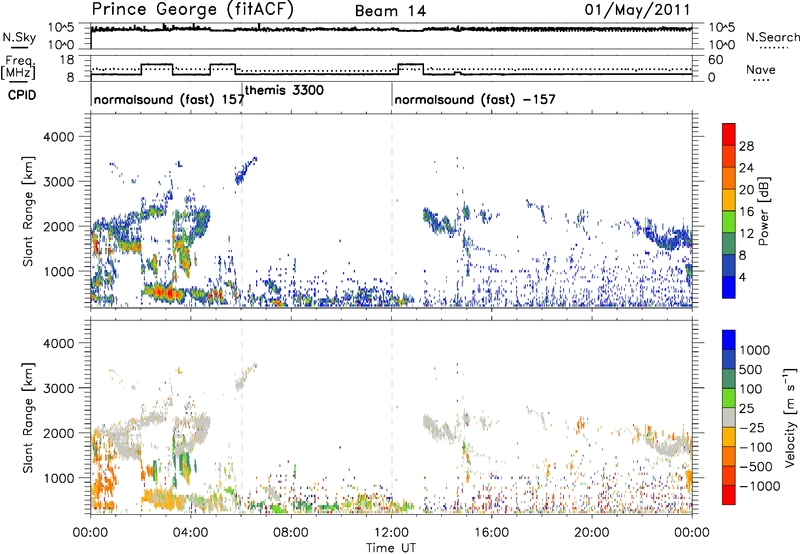The height and width of the screenshot is (554, 800).
Task: Click the velocity colorbar '-25' value
Action: tap(753, 428)
